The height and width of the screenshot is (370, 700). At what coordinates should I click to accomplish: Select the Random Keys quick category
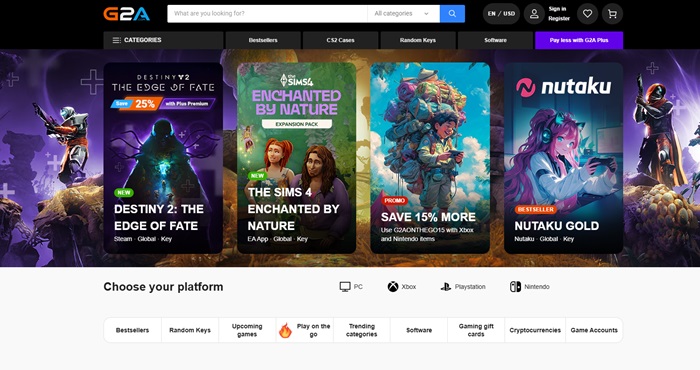pyautogui.click(x=190, y=330)
